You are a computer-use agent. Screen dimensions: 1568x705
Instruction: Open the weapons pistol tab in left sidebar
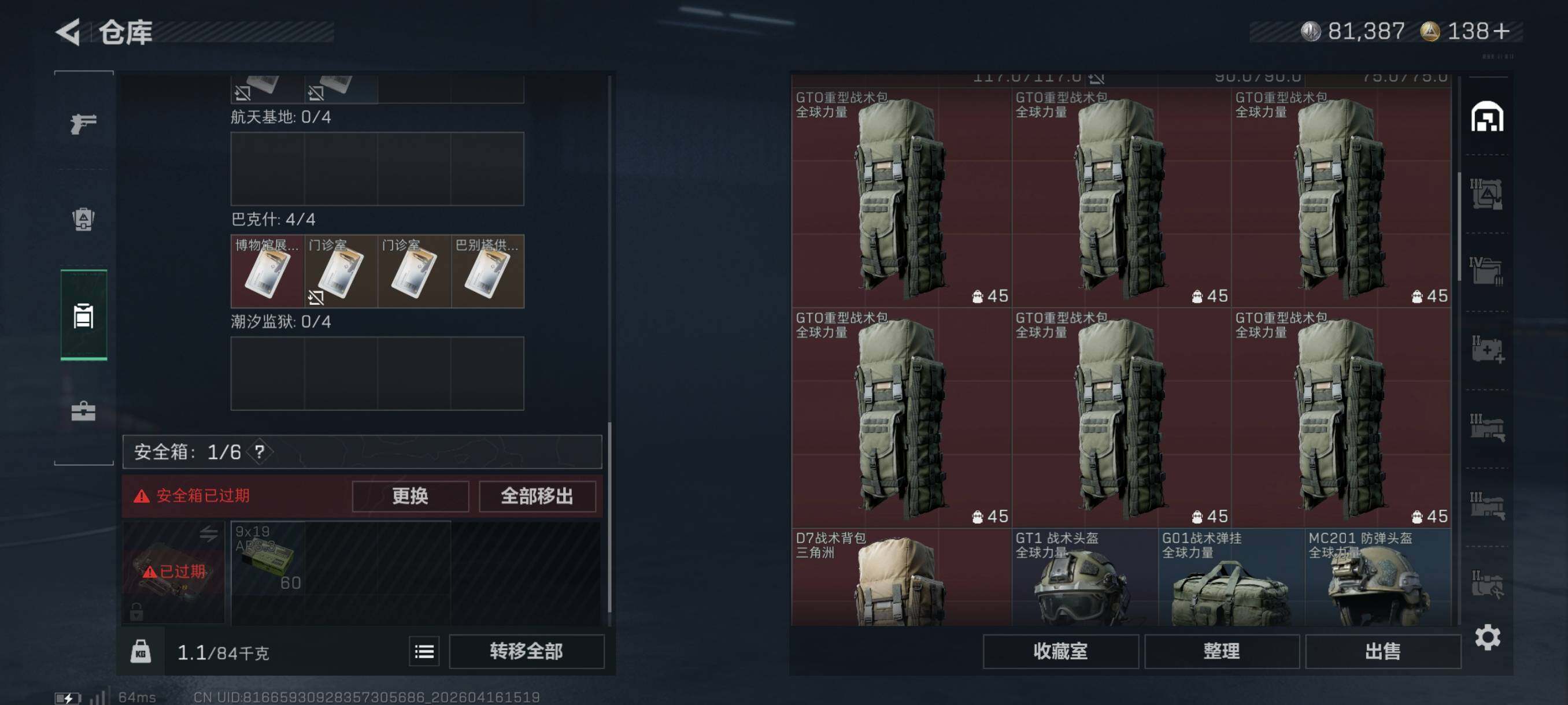[x=83, y=124]
